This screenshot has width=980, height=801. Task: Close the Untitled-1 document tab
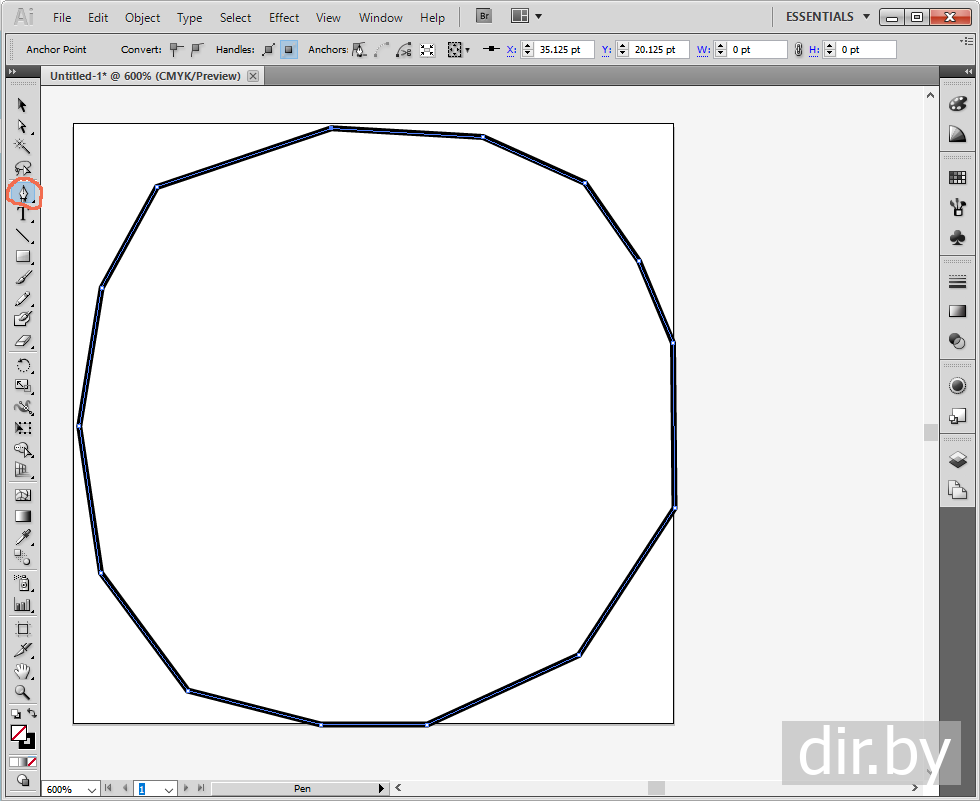[253, 76]
